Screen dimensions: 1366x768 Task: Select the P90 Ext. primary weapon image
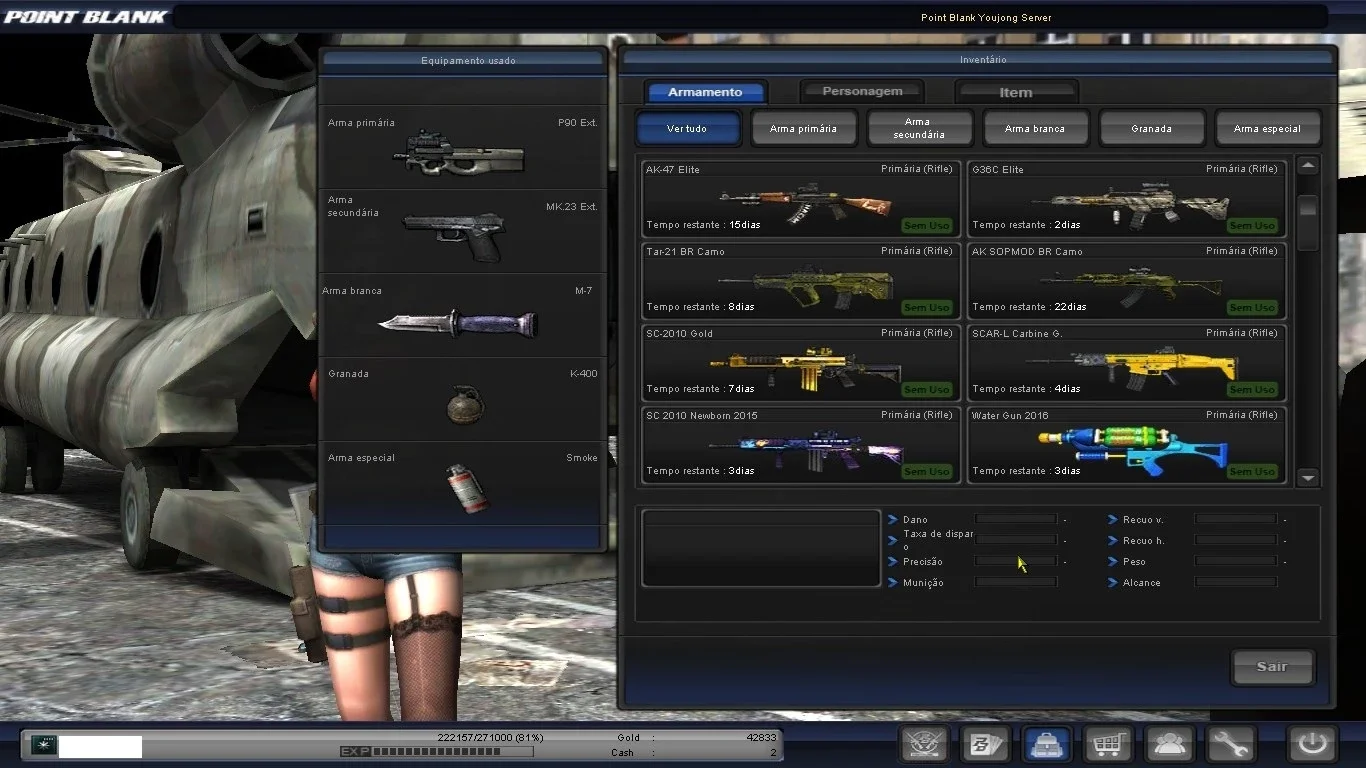tap(459, 152)
